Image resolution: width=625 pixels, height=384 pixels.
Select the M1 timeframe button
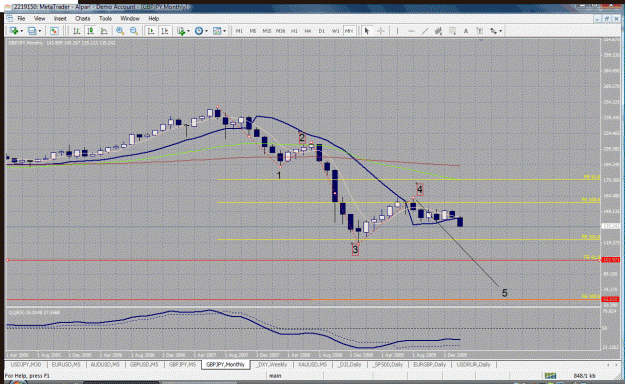pyautogui.click(x=239, y=31)
